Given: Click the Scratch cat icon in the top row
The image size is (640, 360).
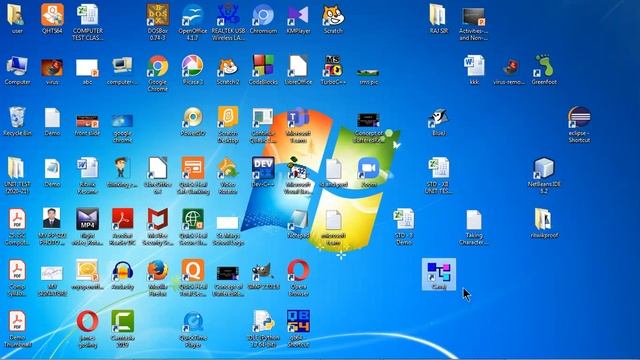Looking at the screenshot, I should click(x=333, y=16).
